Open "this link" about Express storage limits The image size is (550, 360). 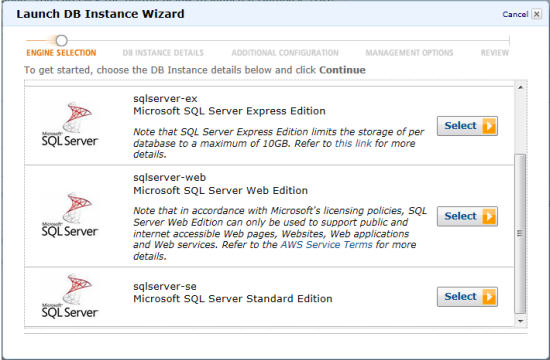(x=353, y=144)
